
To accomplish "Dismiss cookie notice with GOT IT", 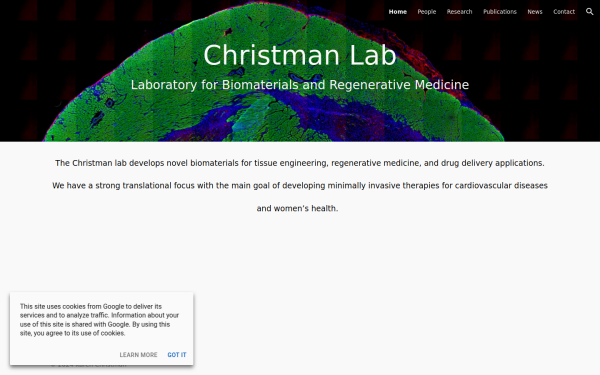I will tap(177, 355).
